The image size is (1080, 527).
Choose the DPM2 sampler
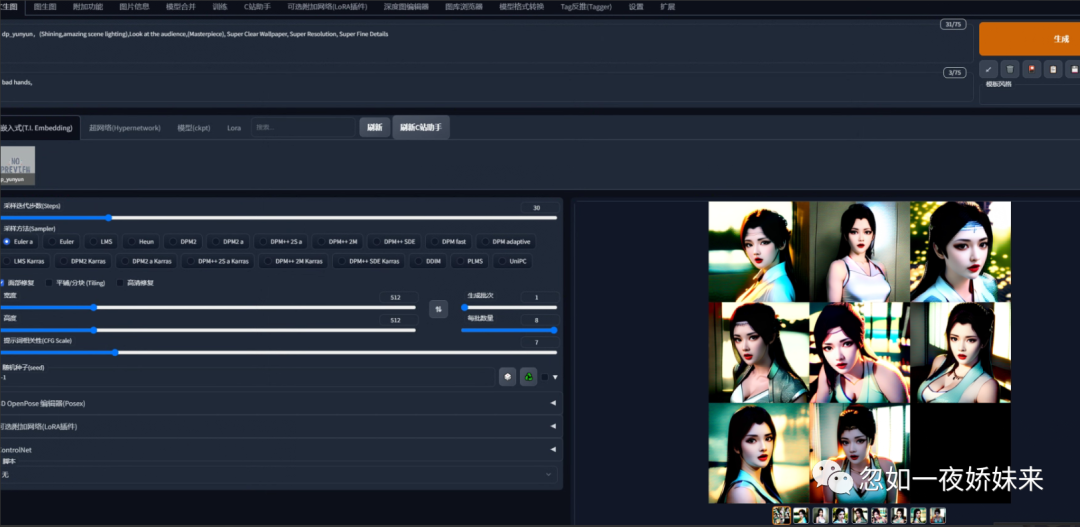click(x=183, y=242)
